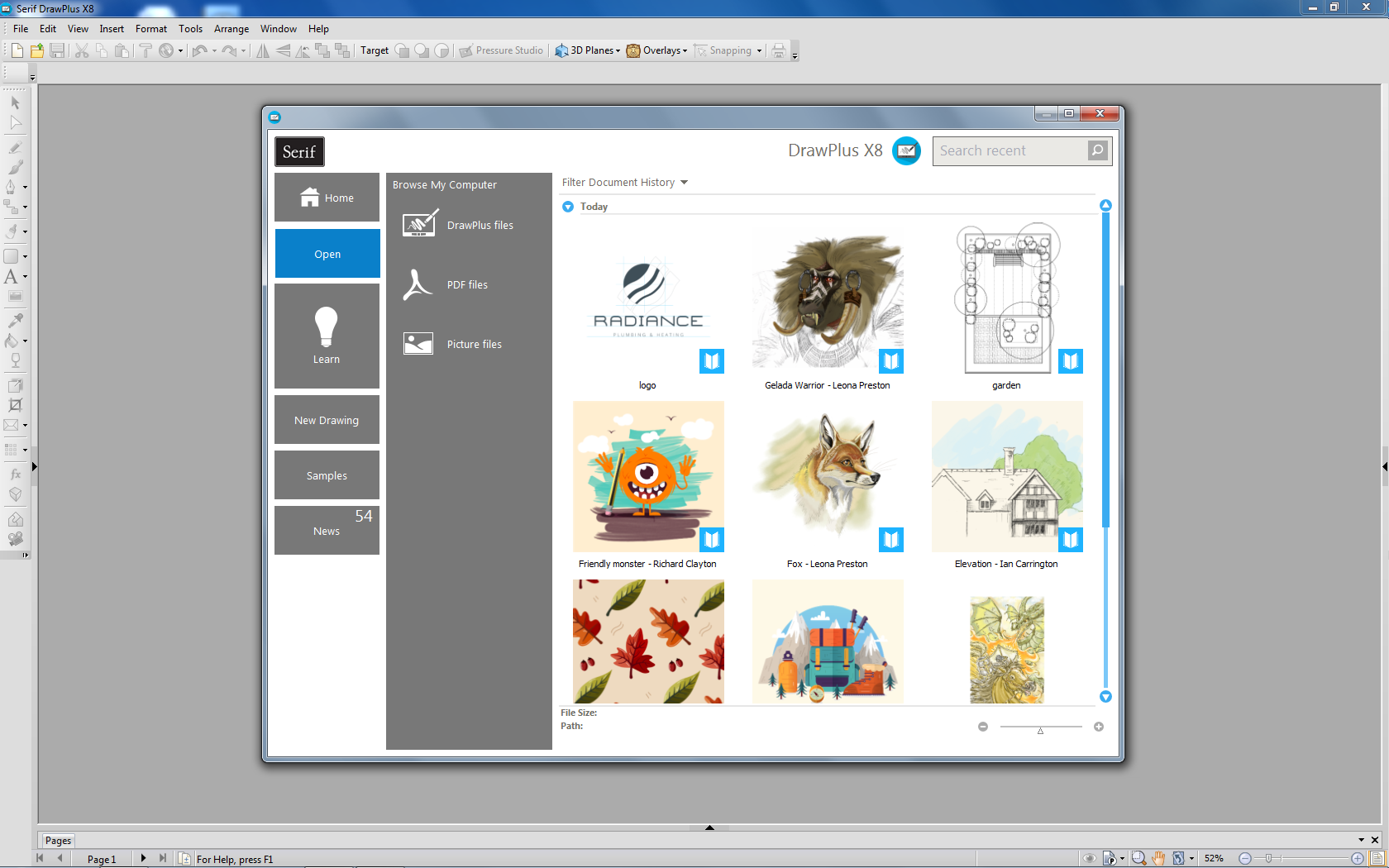The width and height of the screenshot is (1389, 868).
Task: Click the Samples button
Action: [x=327, y=475]
